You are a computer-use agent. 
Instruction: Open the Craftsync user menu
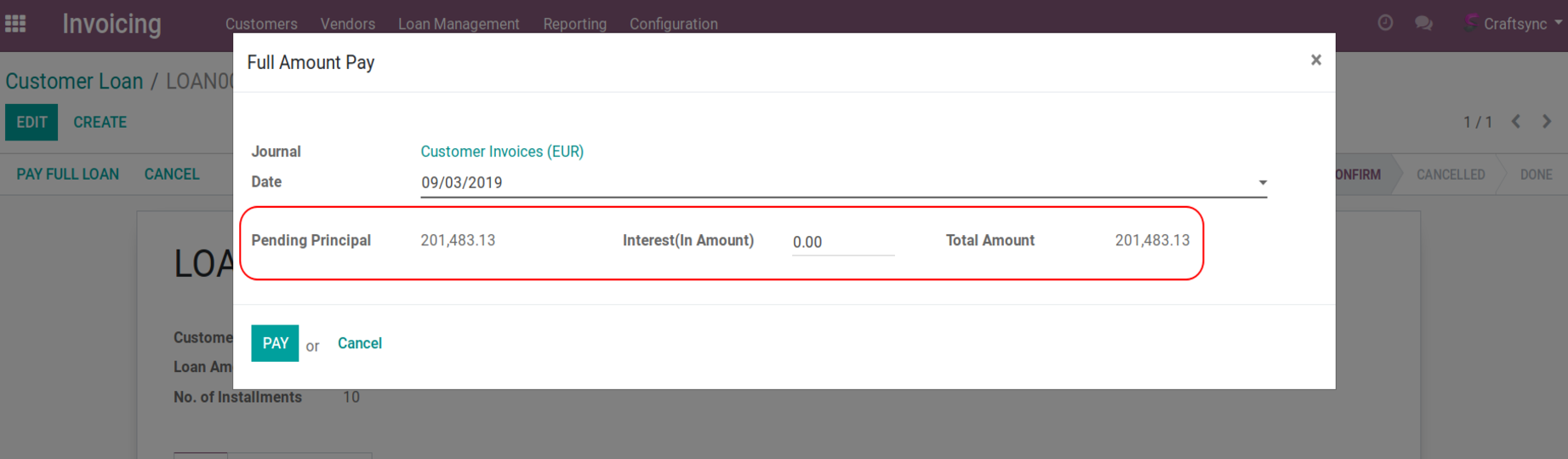click(1514, 24)
